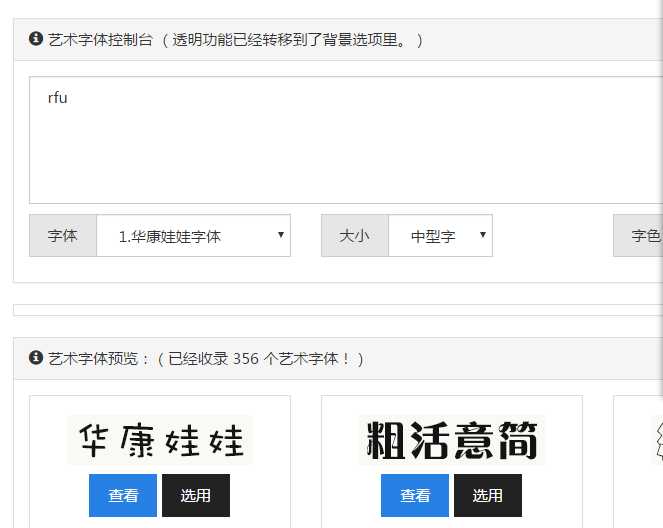Click the text input area containing rfu
The width and height of the screenshot is (663, 528).
click(x=346, y=140)
